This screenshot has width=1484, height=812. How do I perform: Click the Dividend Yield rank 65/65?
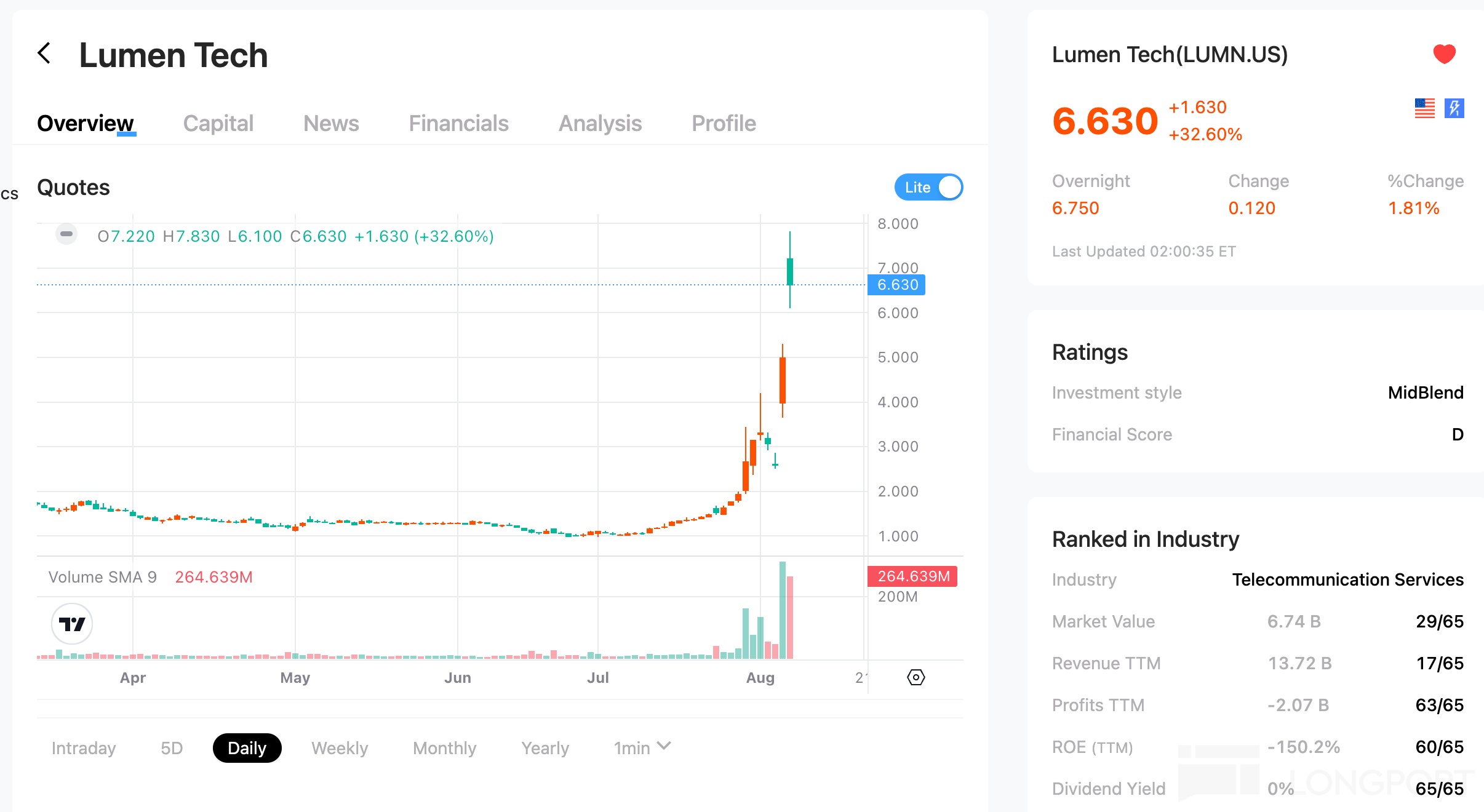(x=1440, y=789)
